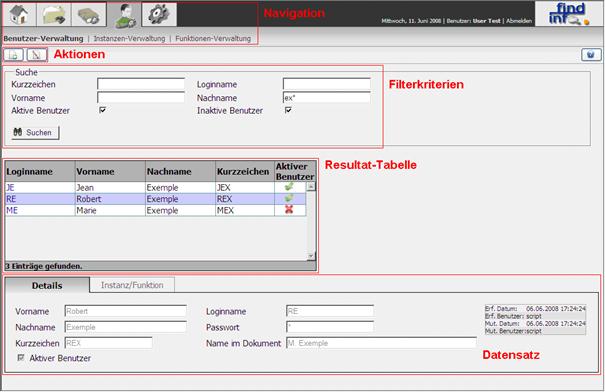The image size is (605, 392).
Task: Click the Nachname detail field showing Exemple
Action: coord(125,327)
